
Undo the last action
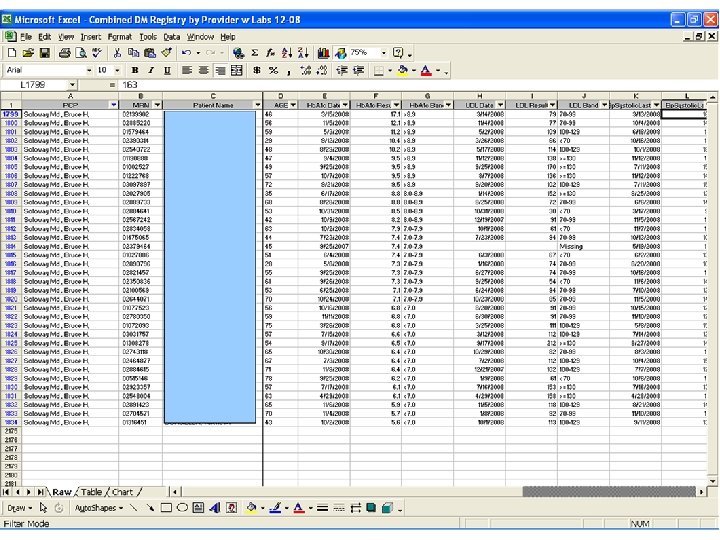[186, 53]
